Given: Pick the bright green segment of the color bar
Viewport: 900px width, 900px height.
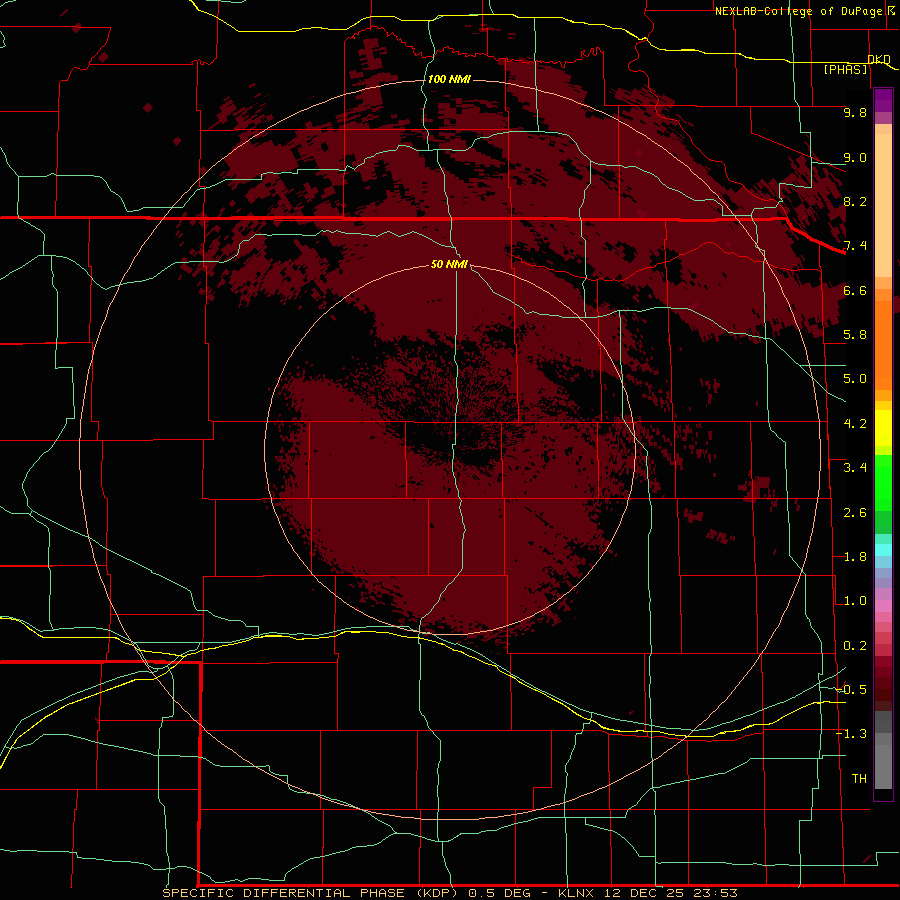Looking at the screenshot, I should [883, 482].
